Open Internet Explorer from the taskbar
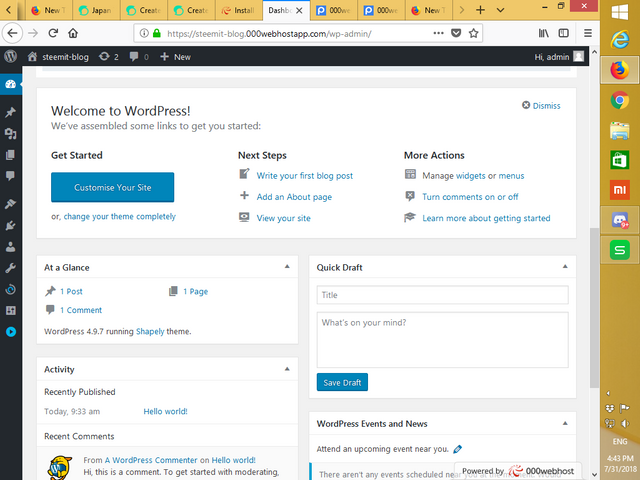 [620, 40]
